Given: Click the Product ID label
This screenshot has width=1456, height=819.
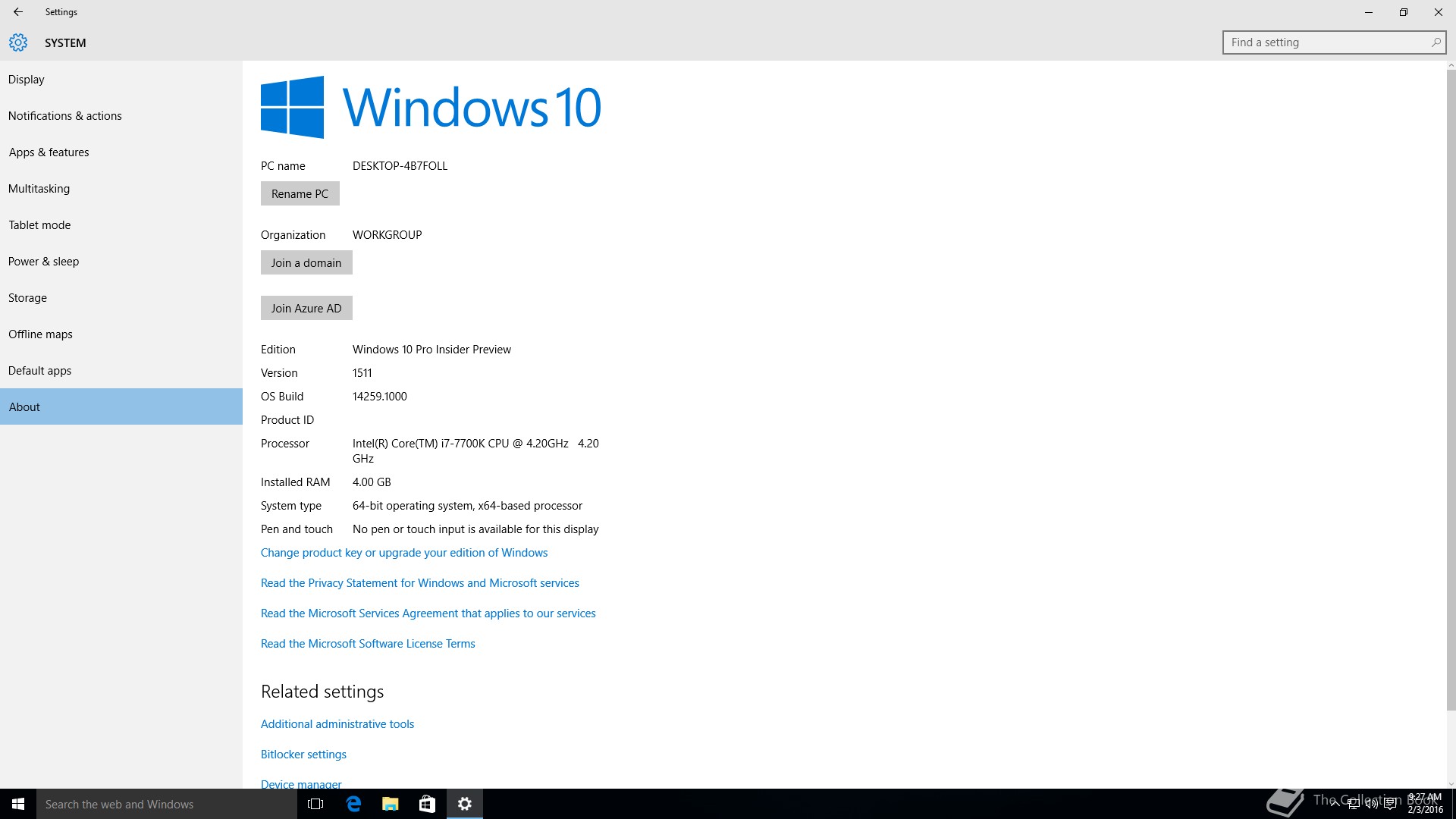Looking at the screenshot, I should [287, 420].
